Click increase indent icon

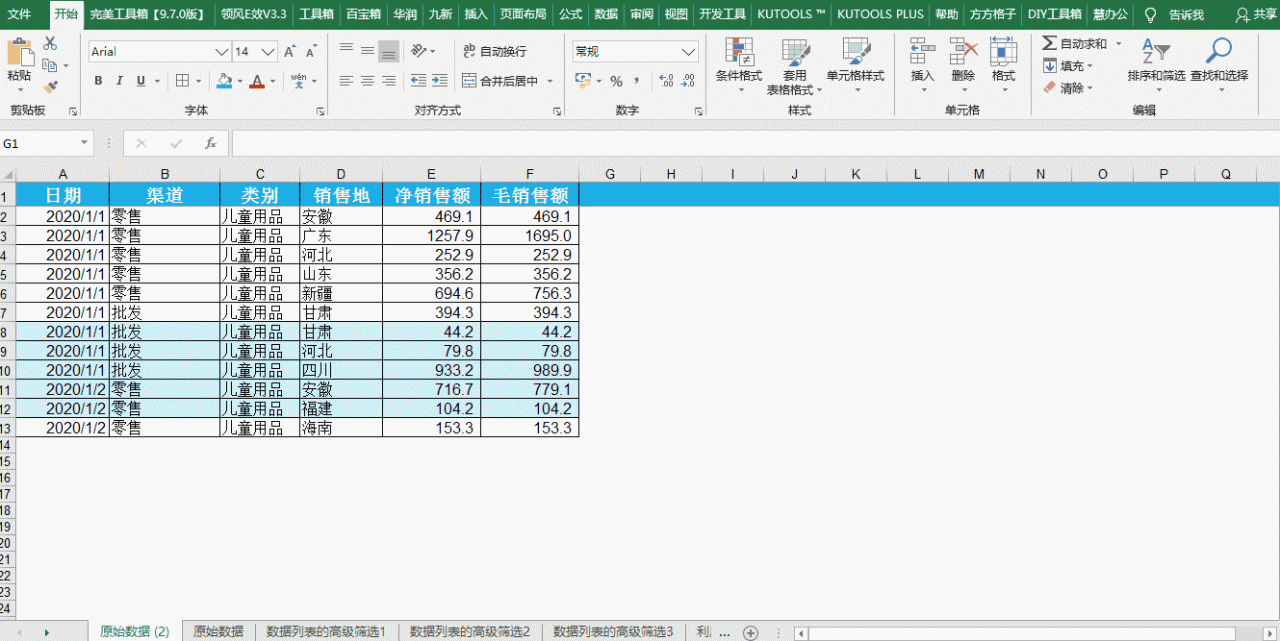pos(440,81)
